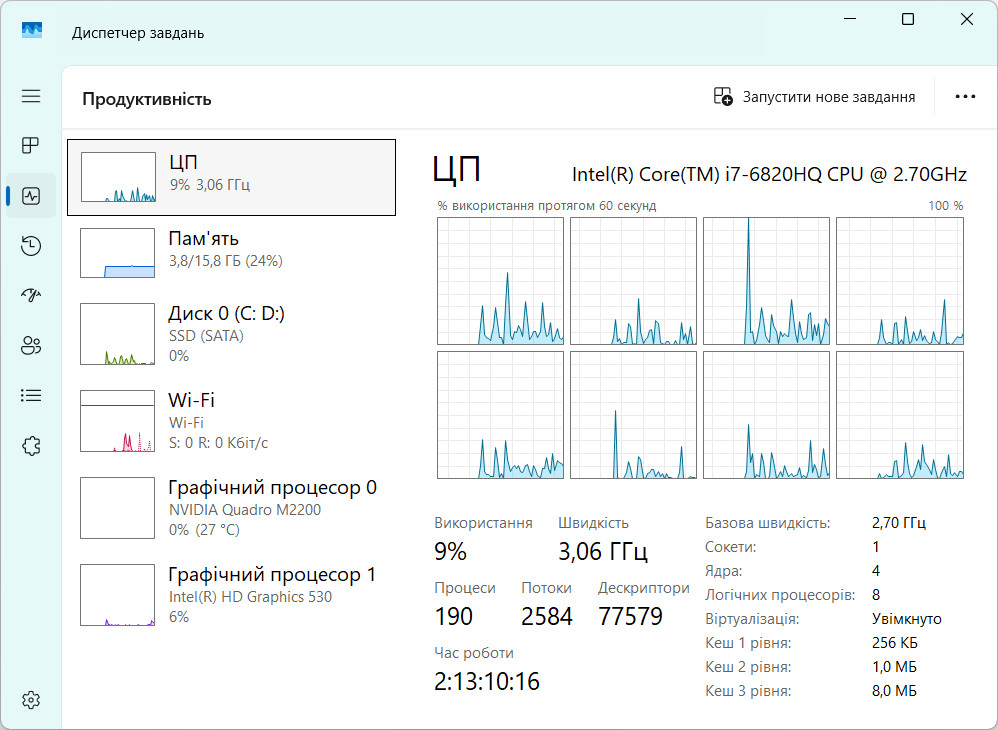Open Task Manager settings gear
The height and width of the screenshot is (730, 998).
[31, 700]
